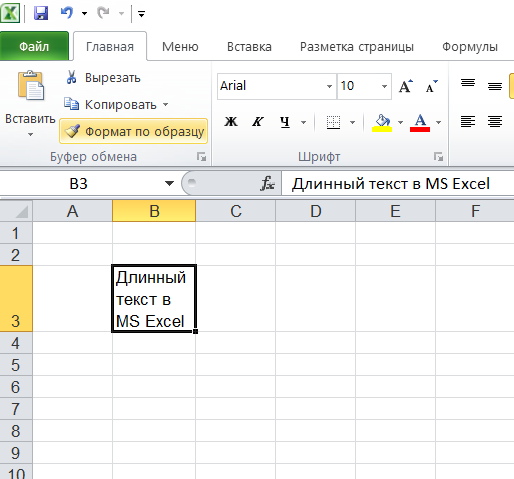This screenshot has height=479, width=514.
Task: Expand the Name Box dropdown next to B3
Action: 169,183
